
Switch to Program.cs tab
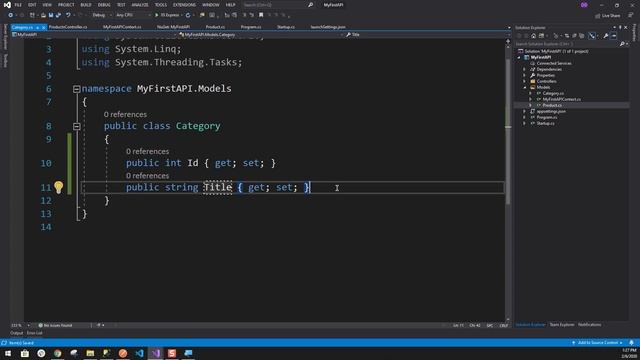251,27
